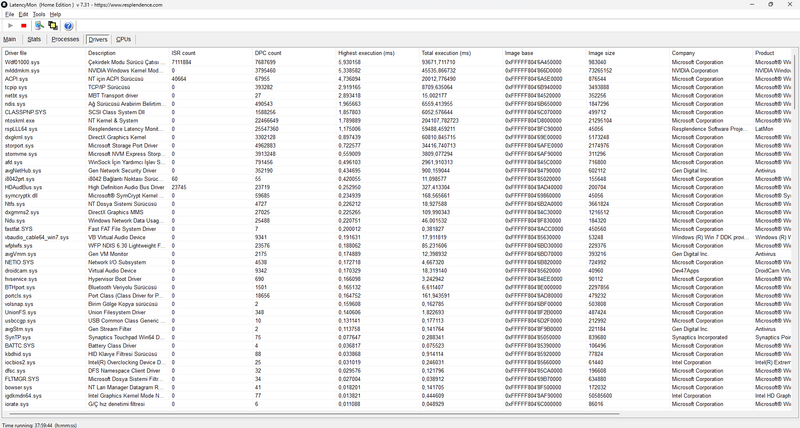Select the ndis.sys driver row
The width and height of the screenshot is (800, 428).
[x=397, y=104]
